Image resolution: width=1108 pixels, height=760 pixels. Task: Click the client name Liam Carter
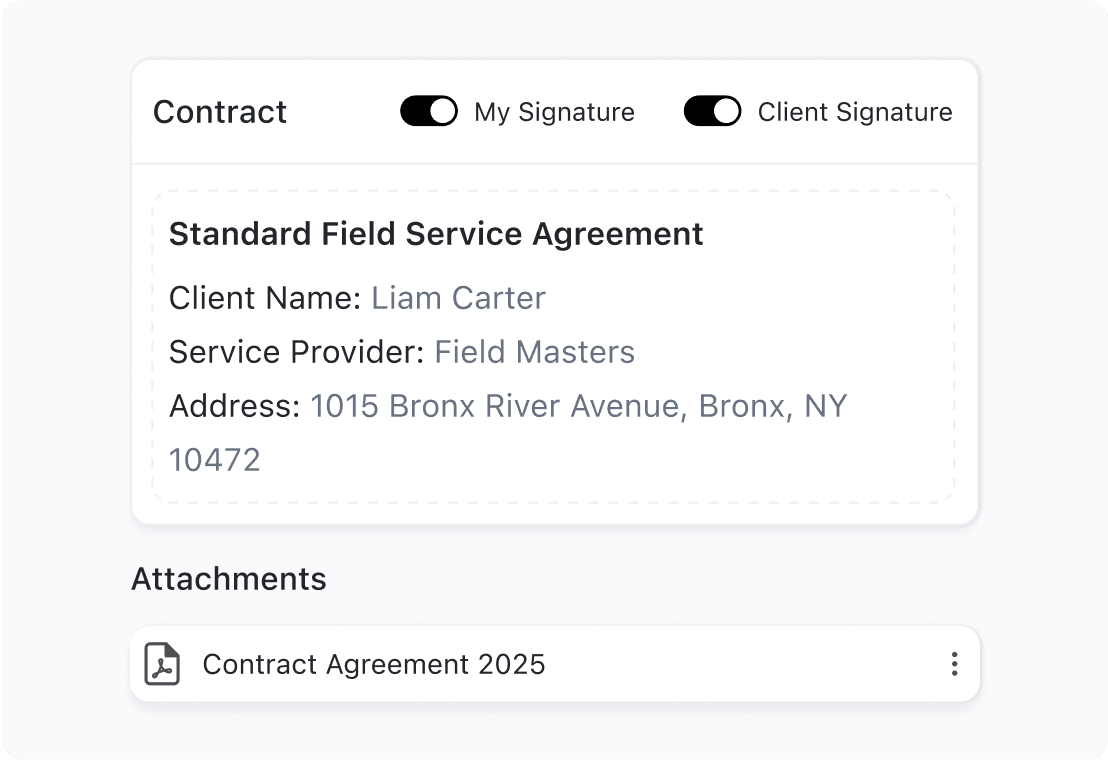(x=458, y=297)
